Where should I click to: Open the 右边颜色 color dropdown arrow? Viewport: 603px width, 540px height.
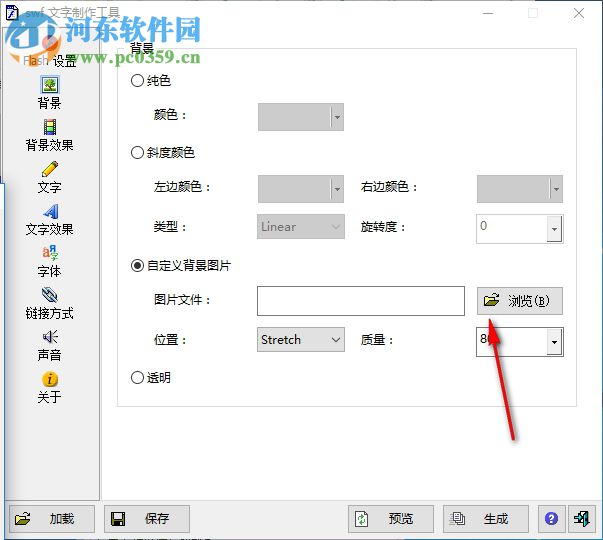coord(556,189)
